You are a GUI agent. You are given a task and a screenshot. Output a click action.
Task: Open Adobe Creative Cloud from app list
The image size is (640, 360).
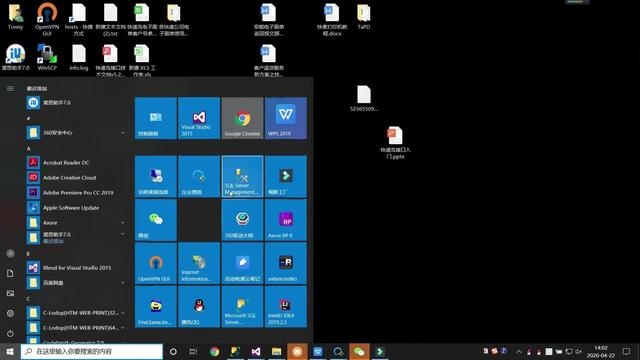click(x=76, y=178)
